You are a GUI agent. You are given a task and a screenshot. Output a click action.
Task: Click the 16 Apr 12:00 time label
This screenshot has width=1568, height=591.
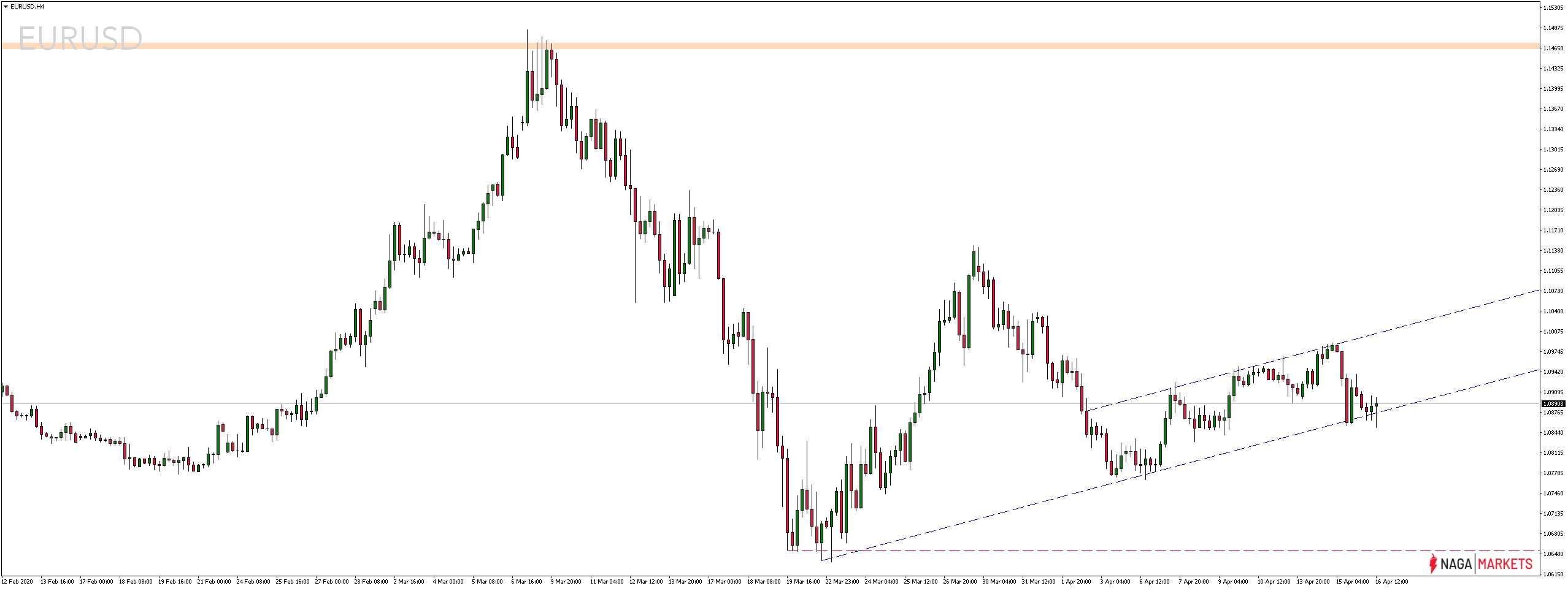(x=1391, y=581)
